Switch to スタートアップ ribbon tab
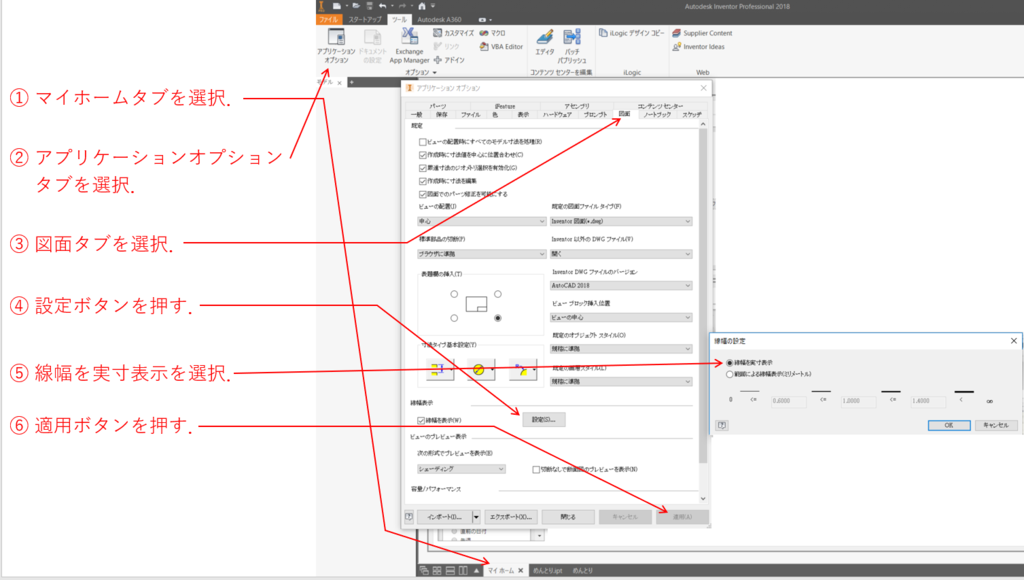Screen dimensions: 1024x580 (364, 20)
